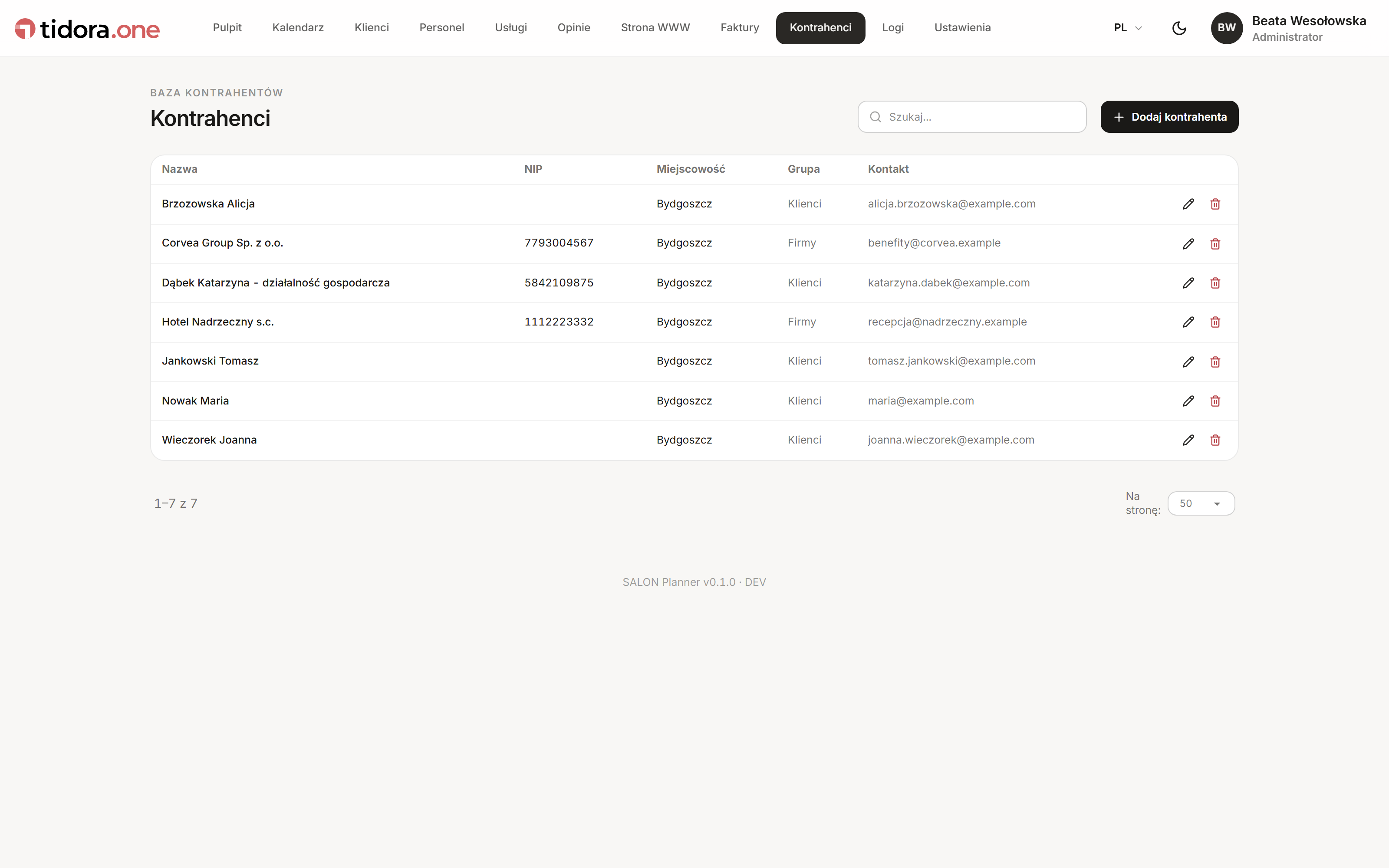Open the Logi section
Image resolution: width=1389 pixels, height=868 pixels.
[x=892, y=27]
